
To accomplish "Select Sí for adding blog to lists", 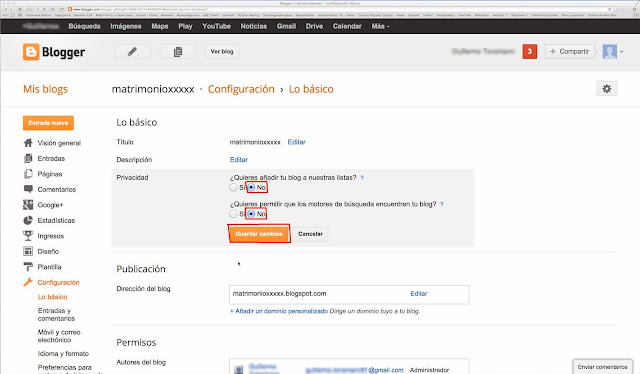I will click(233, 187).
